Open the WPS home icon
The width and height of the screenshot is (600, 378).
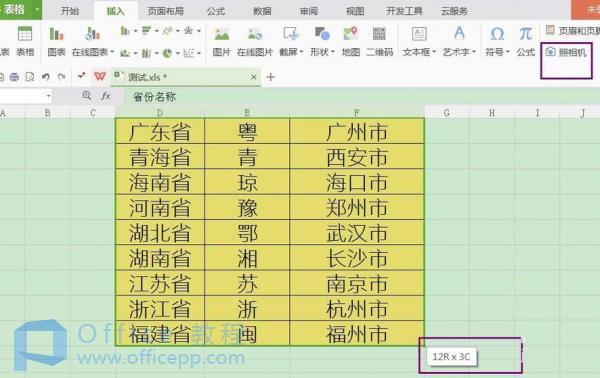pos(100,77)
